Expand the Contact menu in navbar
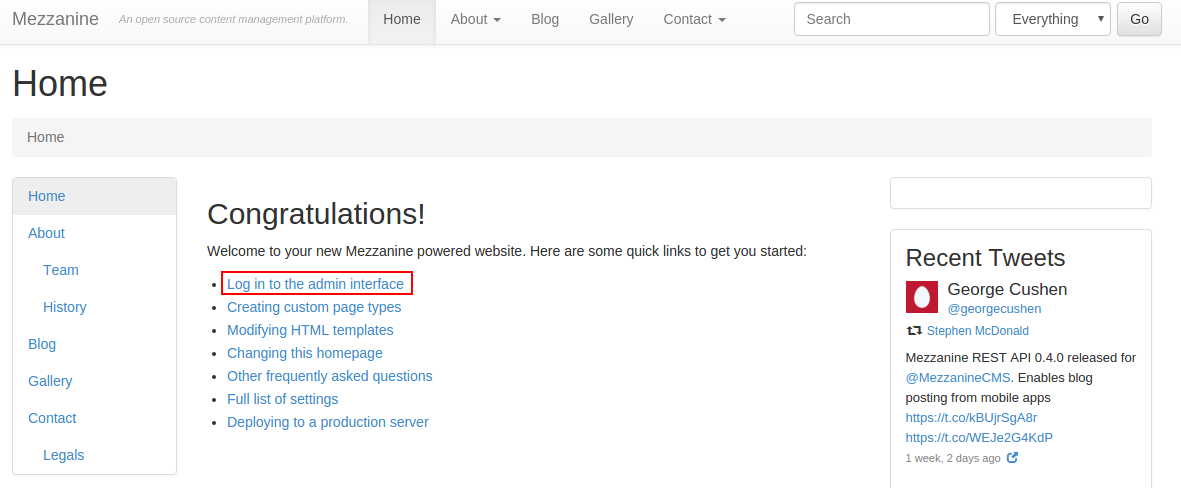The image size is (1181, 488). 694,20
